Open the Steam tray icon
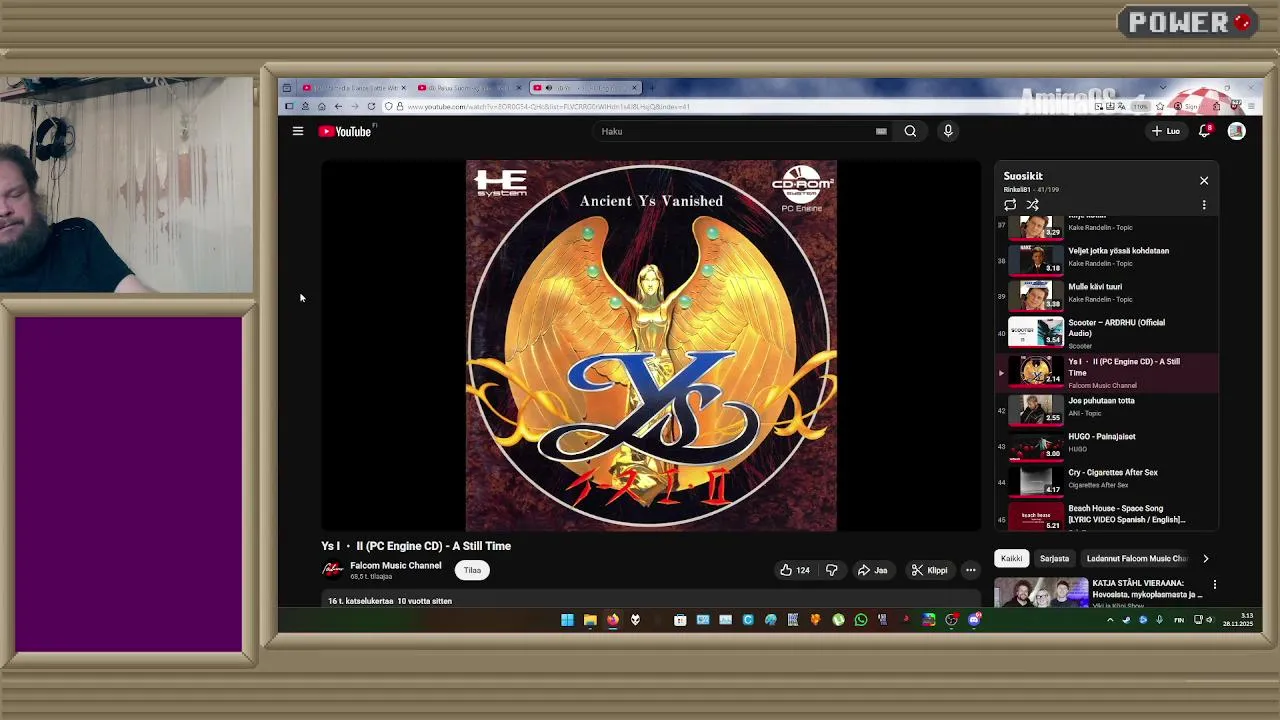 1126,620
